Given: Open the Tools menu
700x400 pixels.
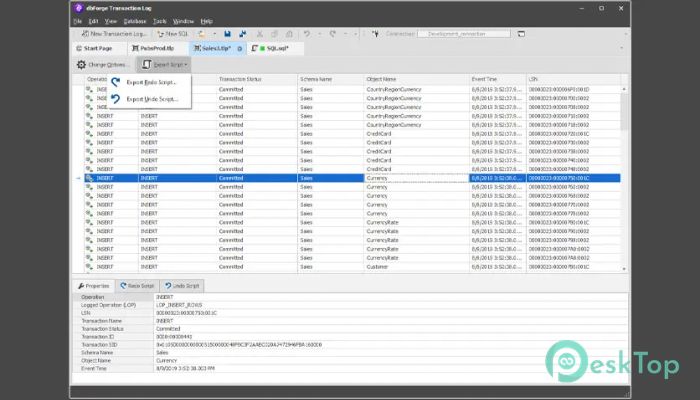Looking at the screenshot, I should coord(159,21).
